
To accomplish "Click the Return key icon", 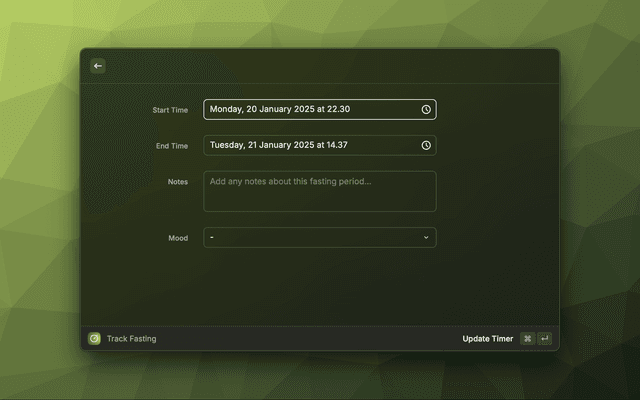I will 545,339.
